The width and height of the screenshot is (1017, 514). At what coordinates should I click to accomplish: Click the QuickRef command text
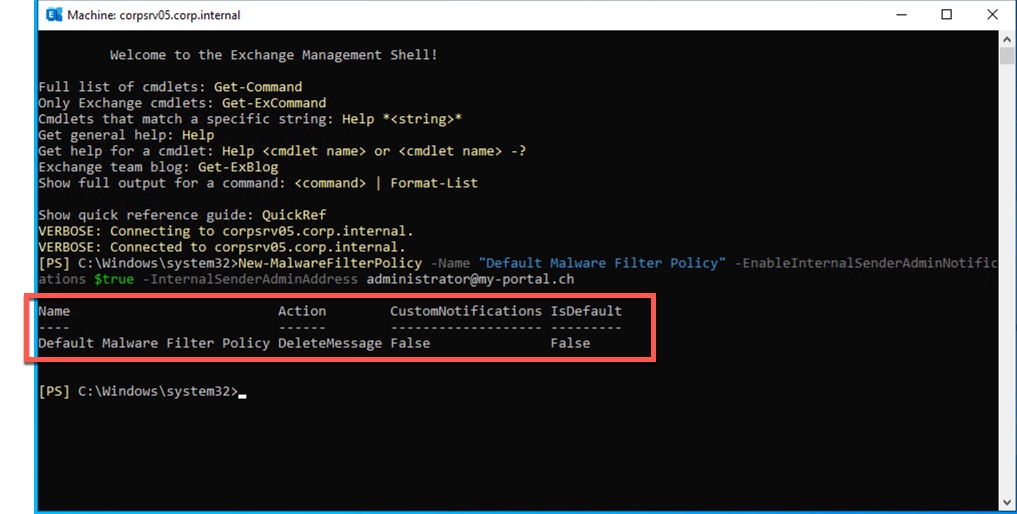[x=293, y=215]
